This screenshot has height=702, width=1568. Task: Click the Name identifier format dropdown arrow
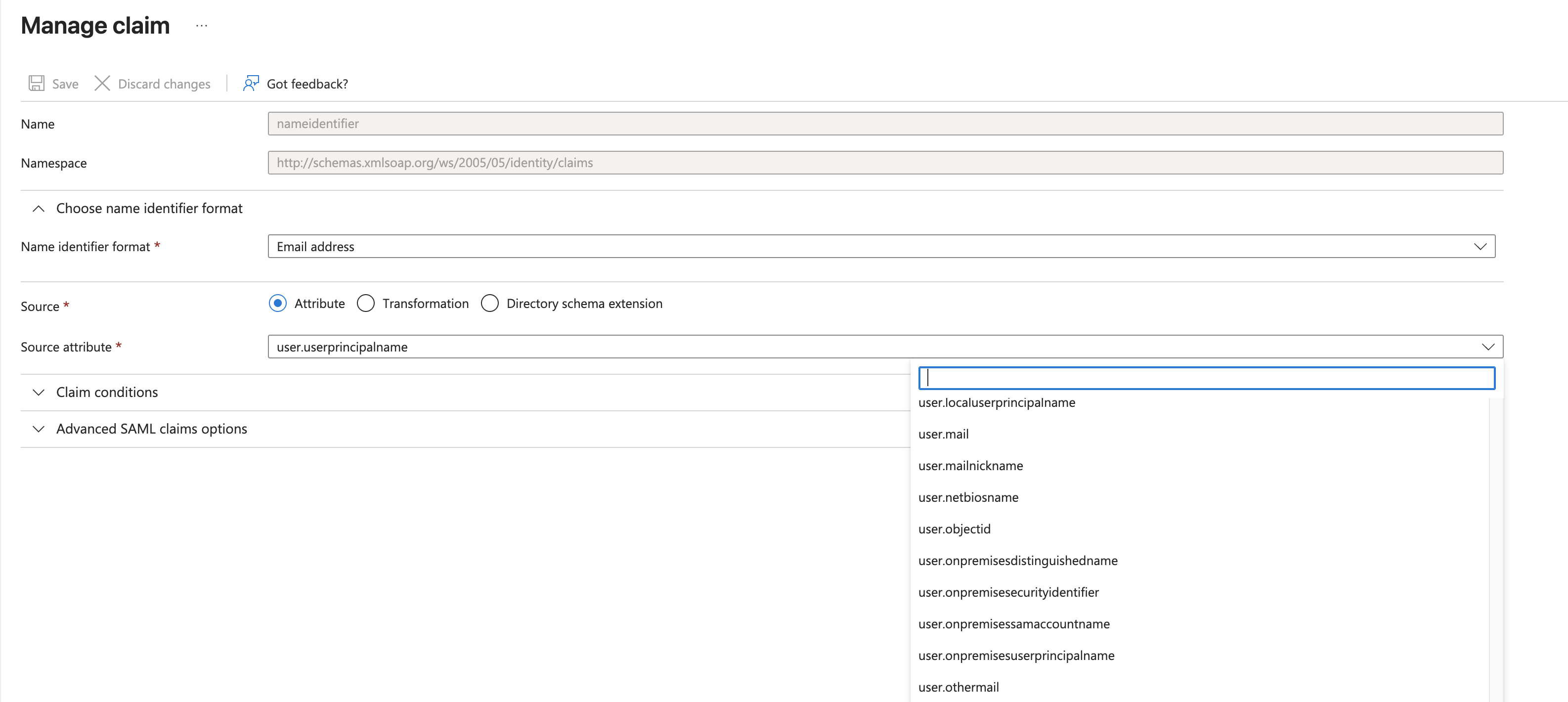[1480, 247]
